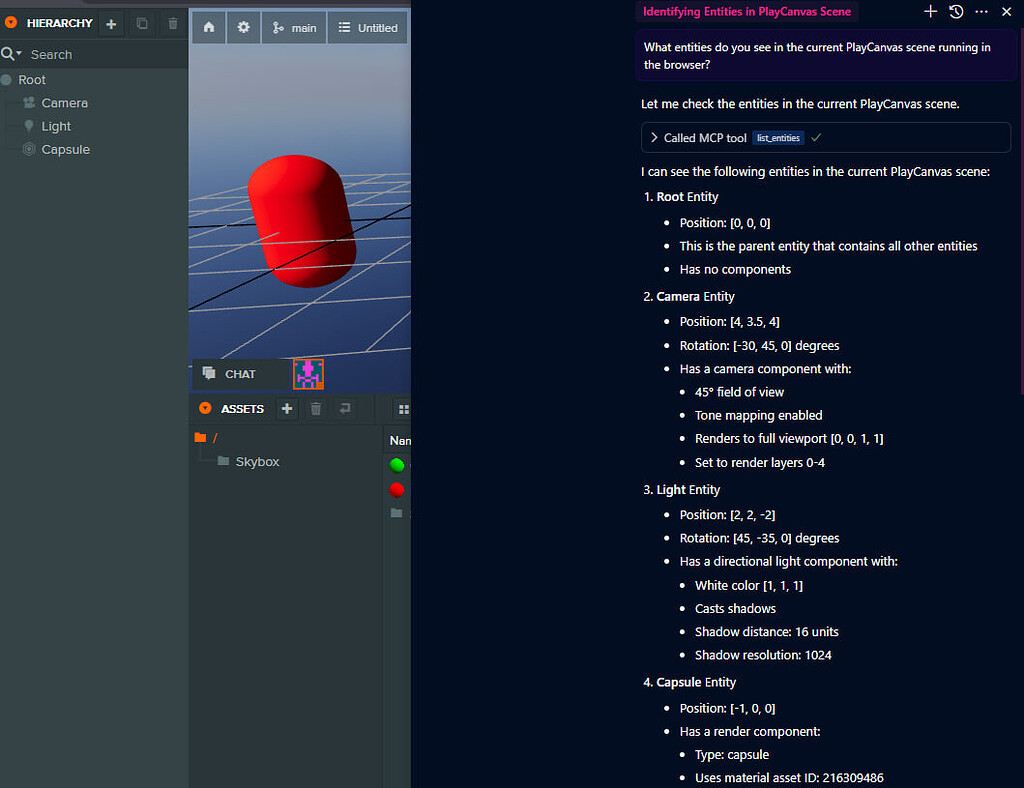The height and width of the screenshot is (788, 1024).
Task: Open the editor home button
Action: click(x=209, y=28)
